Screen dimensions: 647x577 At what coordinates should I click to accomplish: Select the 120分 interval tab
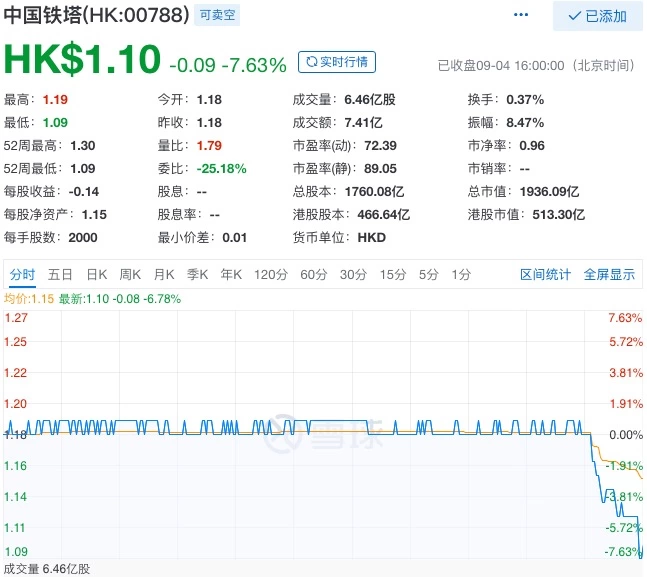(270, 275)
